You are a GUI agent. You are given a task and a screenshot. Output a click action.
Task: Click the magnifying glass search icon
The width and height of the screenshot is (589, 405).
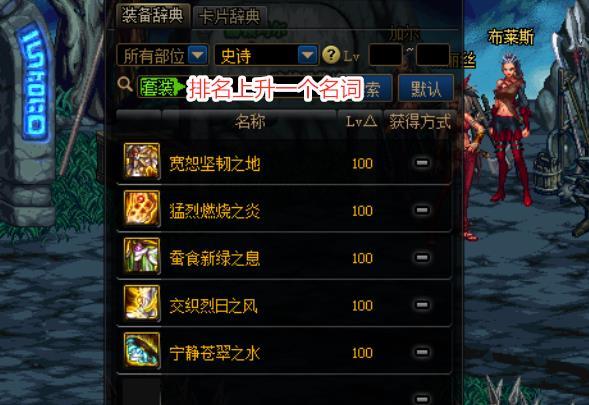[x=125, y=84]
